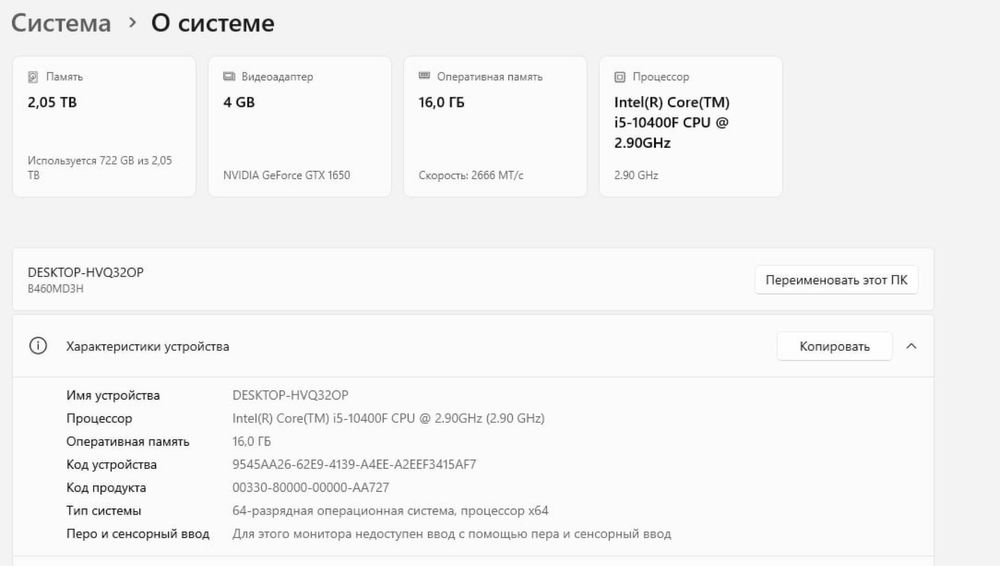Click the Имя устройства label

(113, 396)
